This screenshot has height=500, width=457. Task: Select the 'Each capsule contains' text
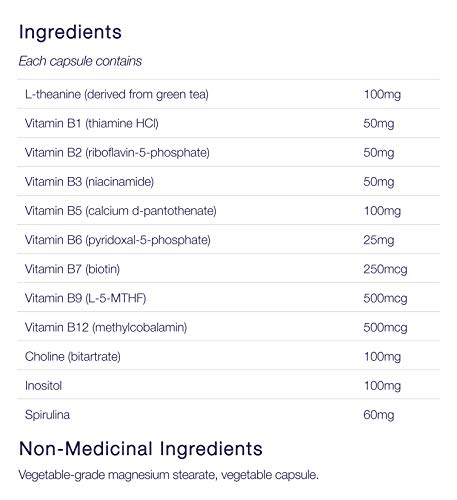(x=80, y=61)
